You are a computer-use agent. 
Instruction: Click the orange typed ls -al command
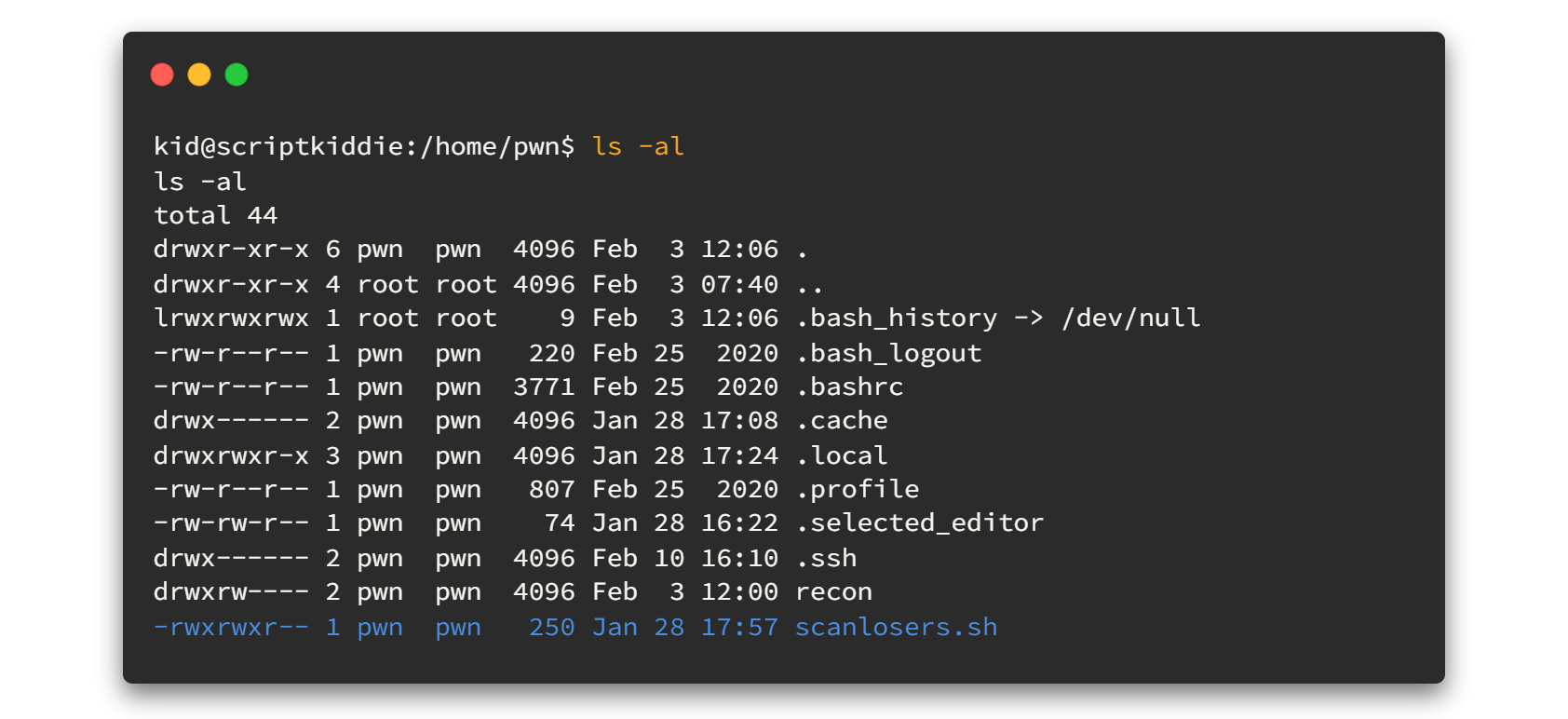click(x=638, y=147)
